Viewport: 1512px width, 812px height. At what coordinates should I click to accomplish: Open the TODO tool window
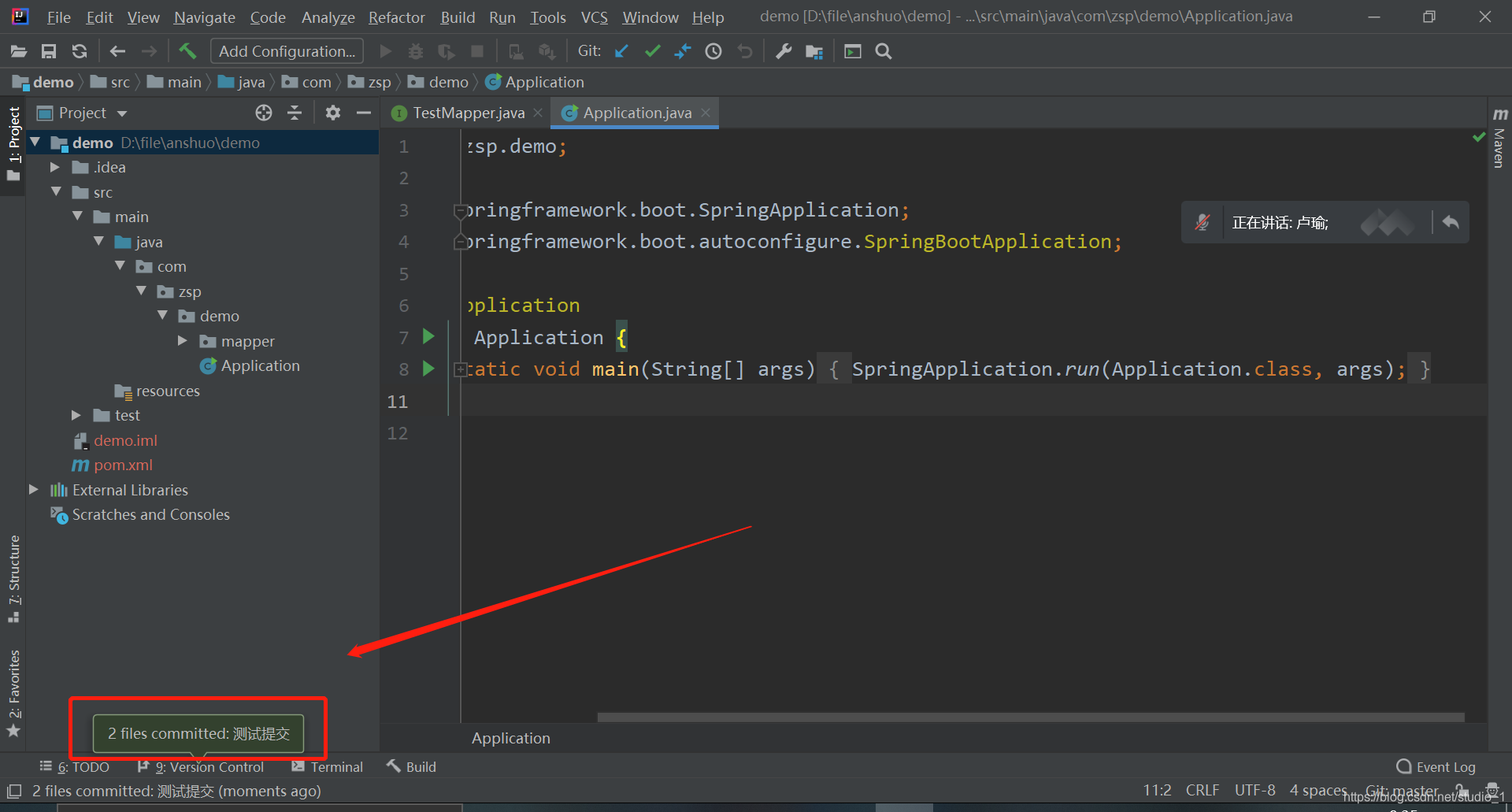point(75,766)
